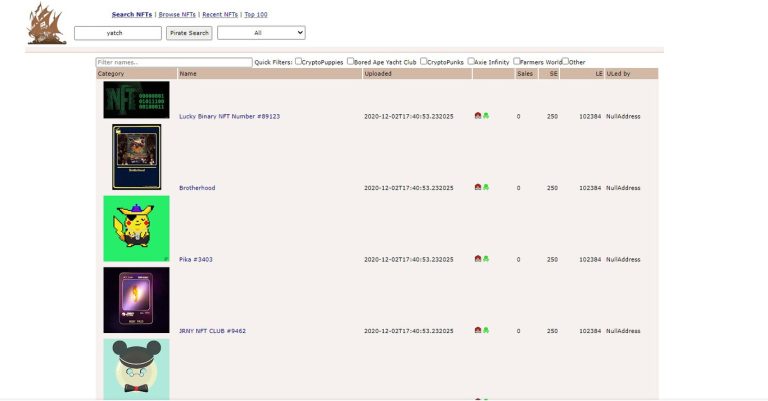Click the Pika #3403 Pikachu thumbnail
This screenshot has height=401, width=768.
tap(136, 229)
